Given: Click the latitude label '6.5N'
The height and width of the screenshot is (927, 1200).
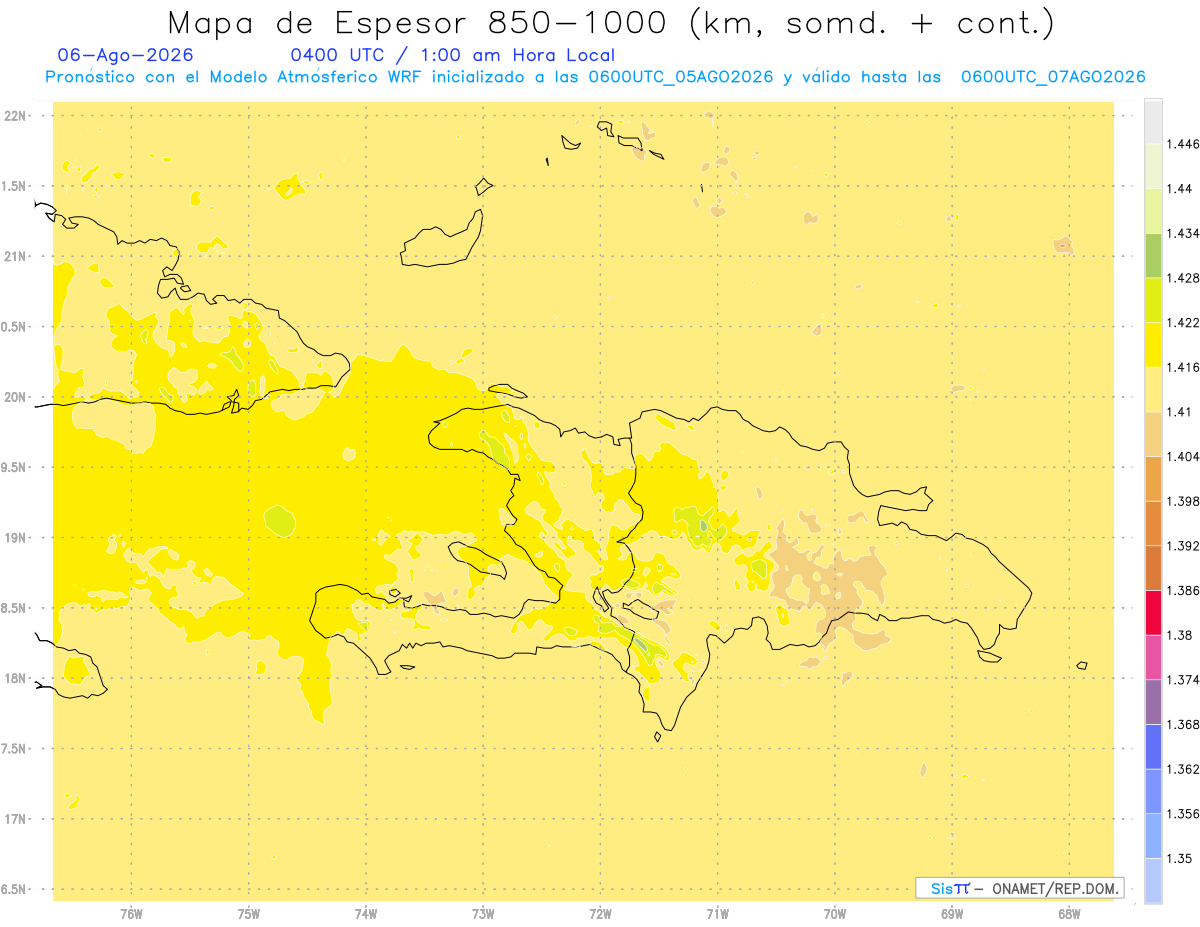Looking at the screenshot, I should tap(15, 889).
